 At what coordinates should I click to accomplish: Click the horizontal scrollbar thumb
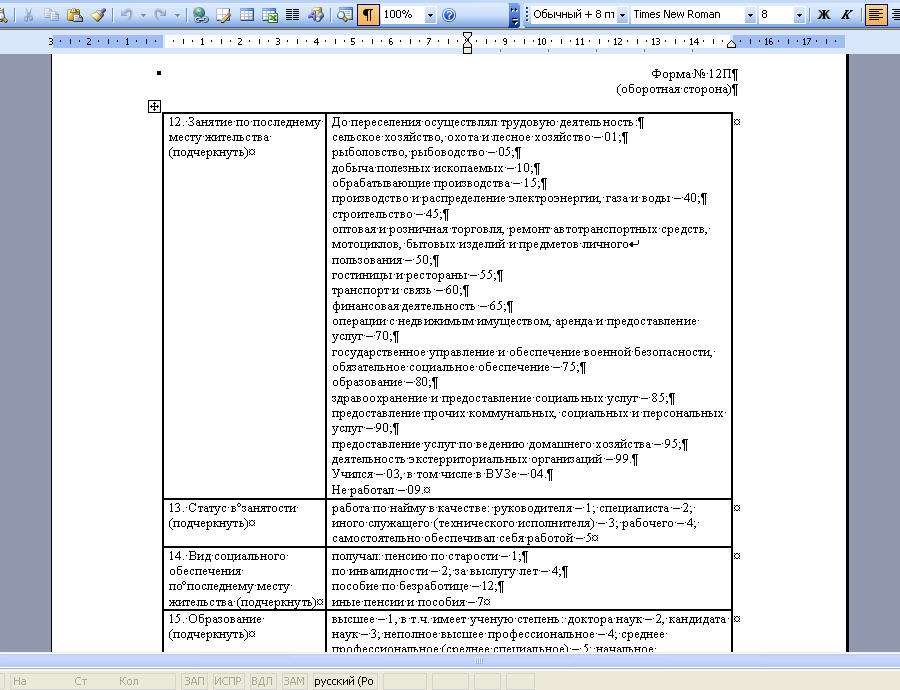479,660
